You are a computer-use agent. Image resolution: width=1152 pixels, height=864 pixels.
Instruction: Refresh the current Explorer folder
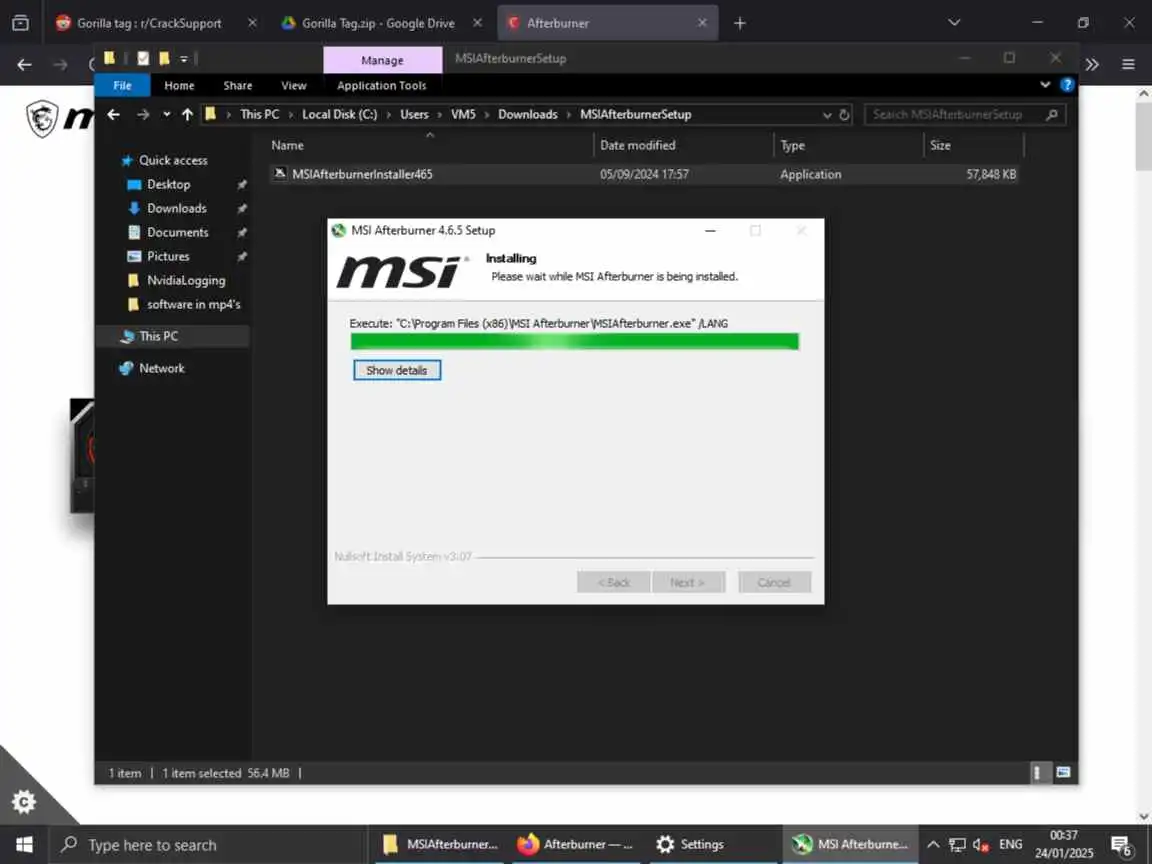pyautogui.click(x=844, y=115)
